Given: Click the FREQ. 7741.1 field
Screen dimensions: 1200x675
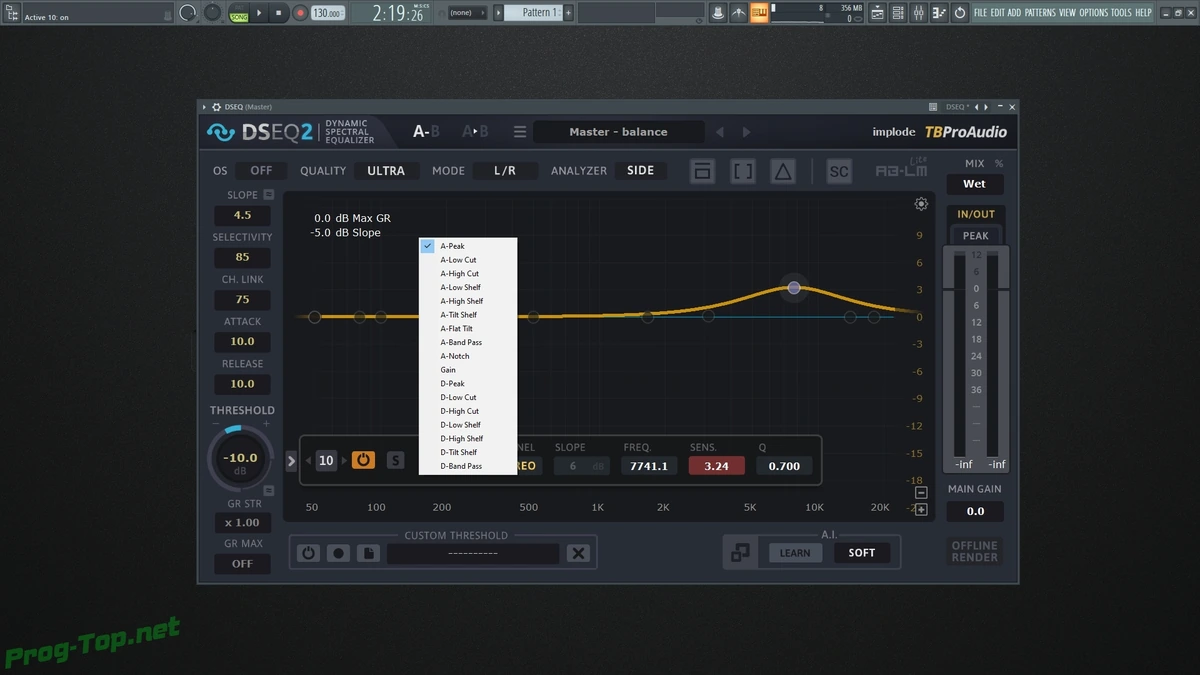Looking at the screenshot, I should point(649,466).
